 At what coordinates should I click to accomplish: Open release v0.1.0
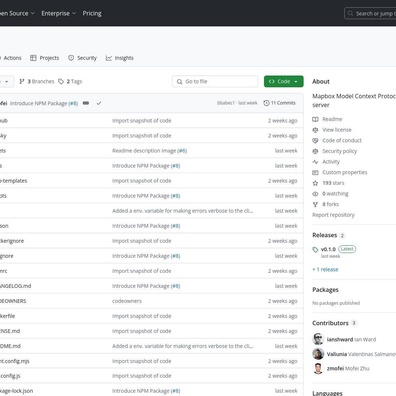(328, 249)
